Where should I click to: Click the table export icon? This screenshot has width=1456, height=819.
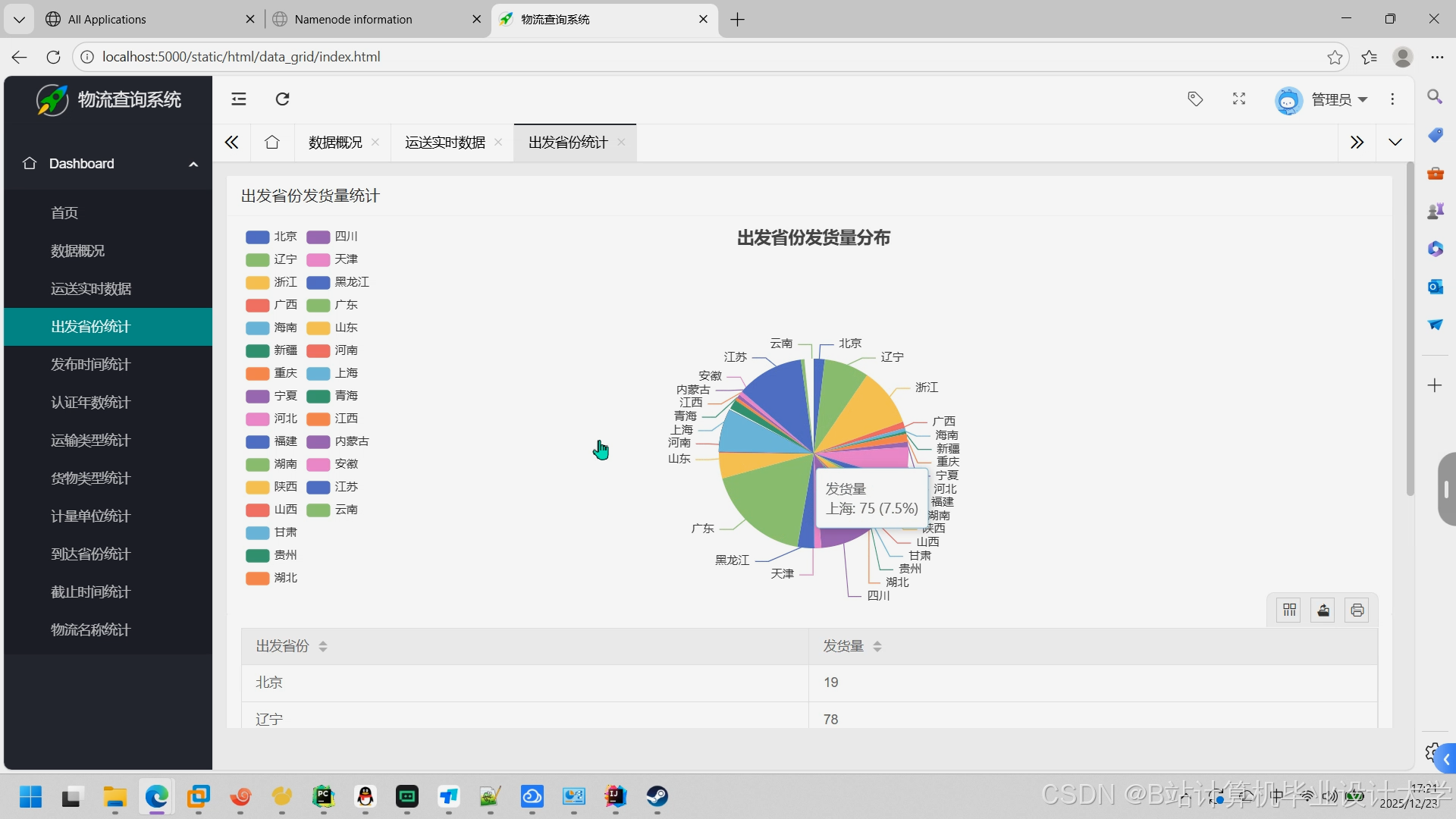(x=1323, y=610)
